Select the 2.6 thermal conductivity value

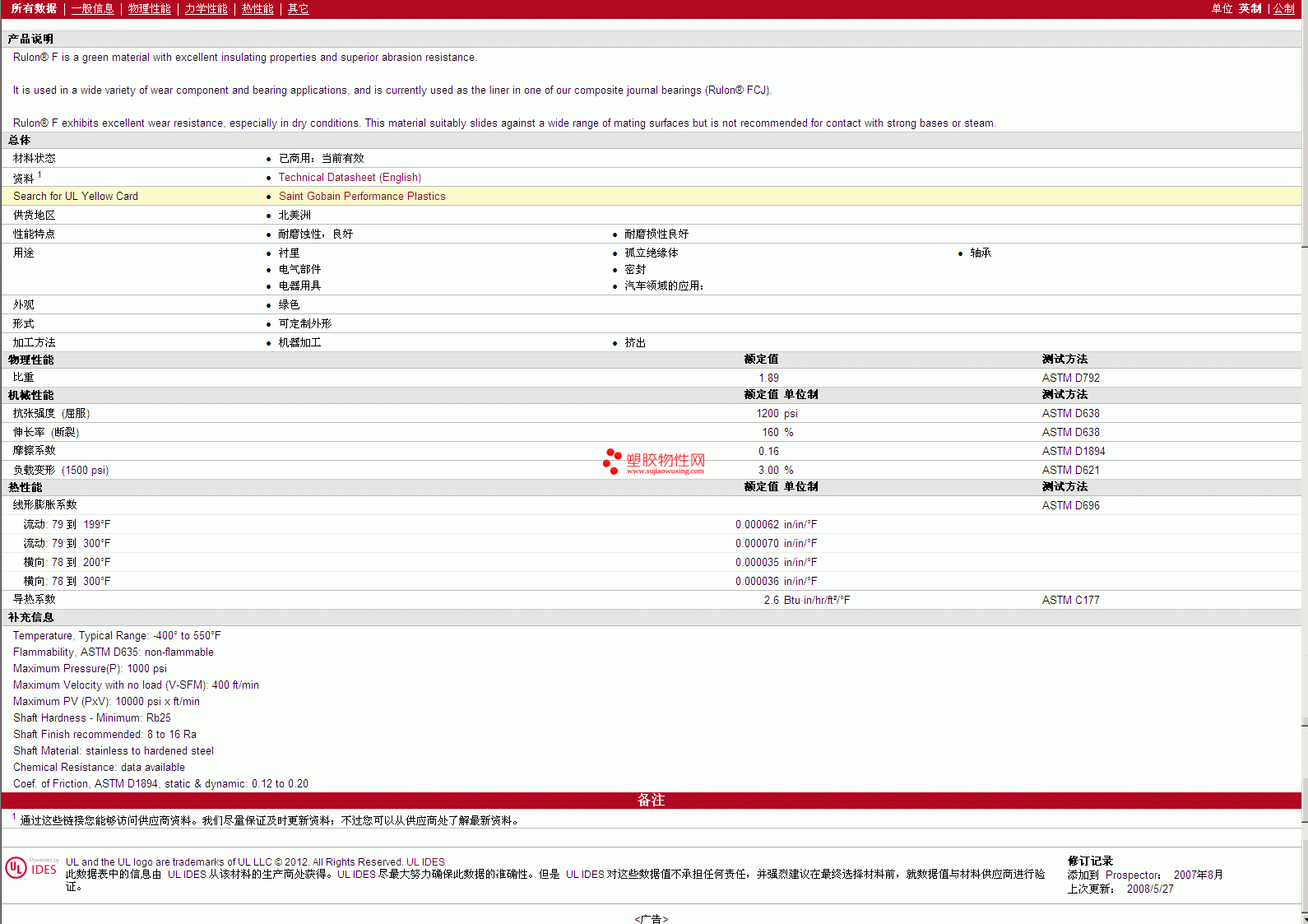click(771, 600)
